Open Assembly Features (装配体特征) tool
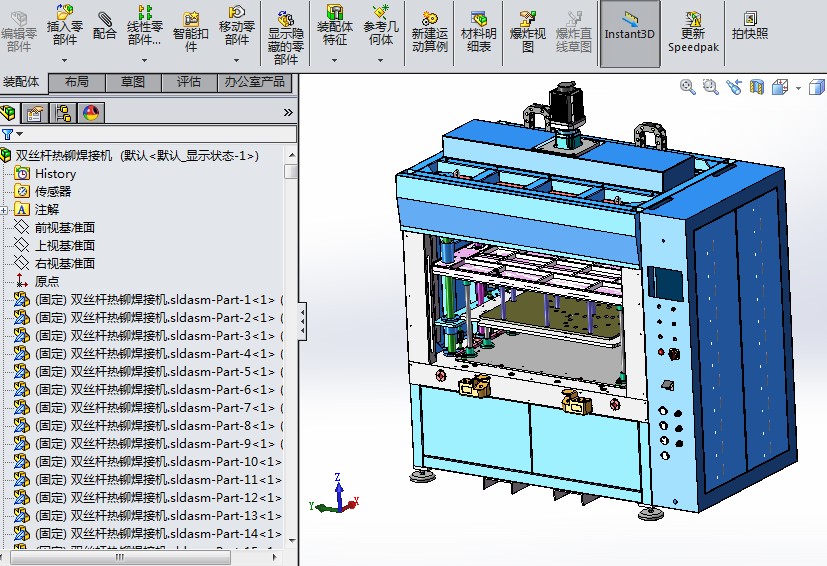827x566 pixels. 334,26
